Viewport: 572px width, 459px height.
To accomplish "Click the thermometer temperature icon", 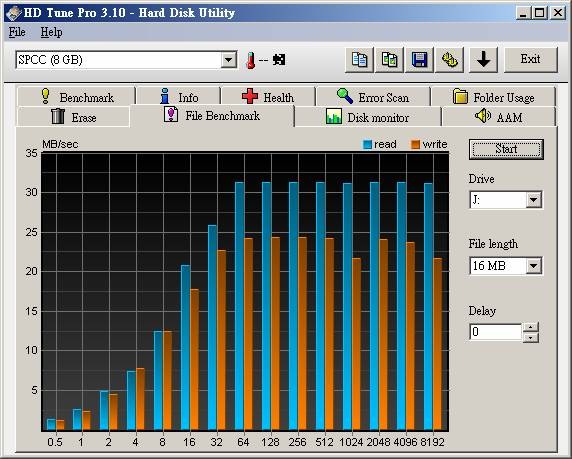I will click(x=250, y=60).
